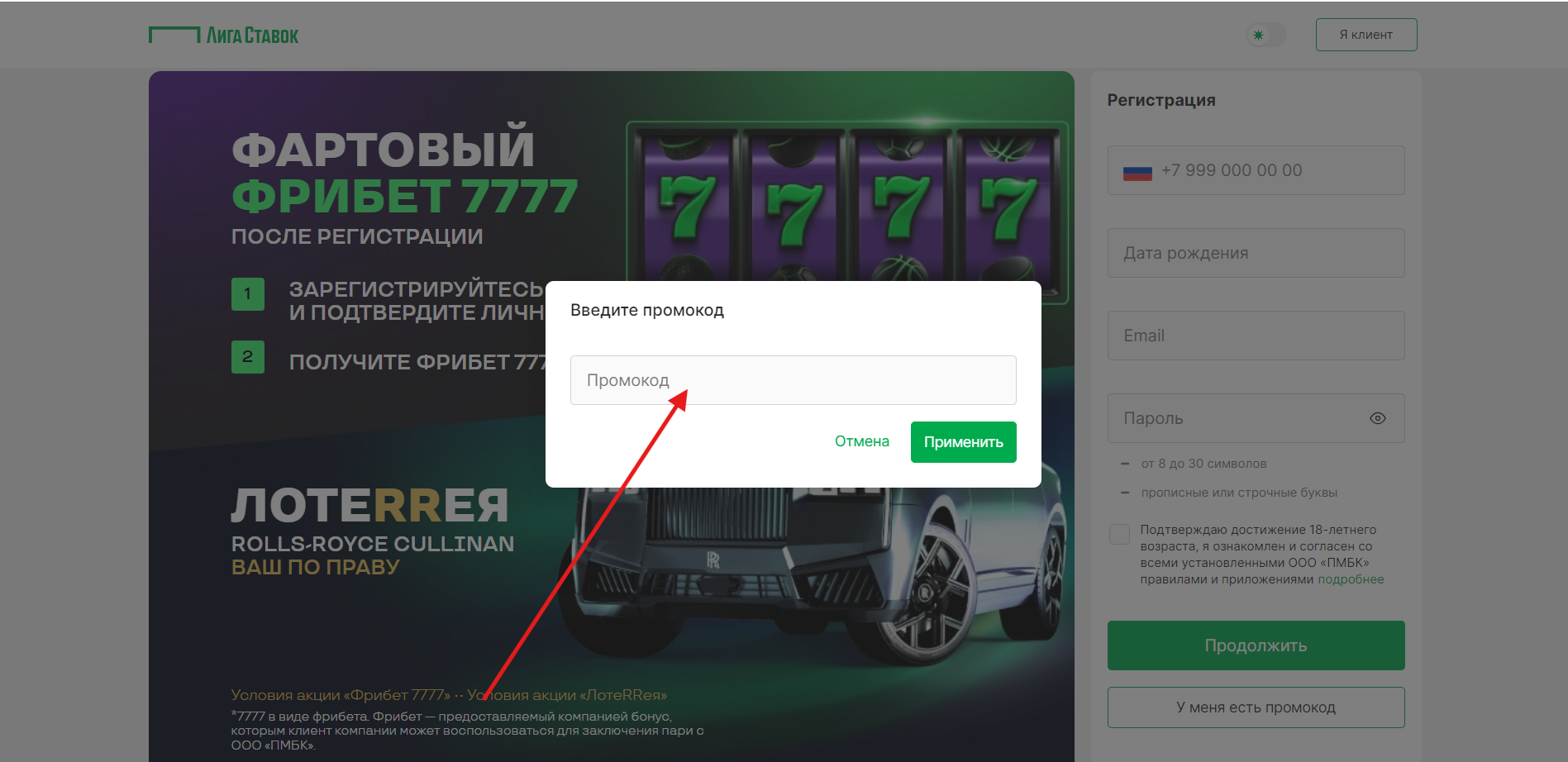
Task: Cancel the promo code dialog via Отмена
Action: point(862,441)
